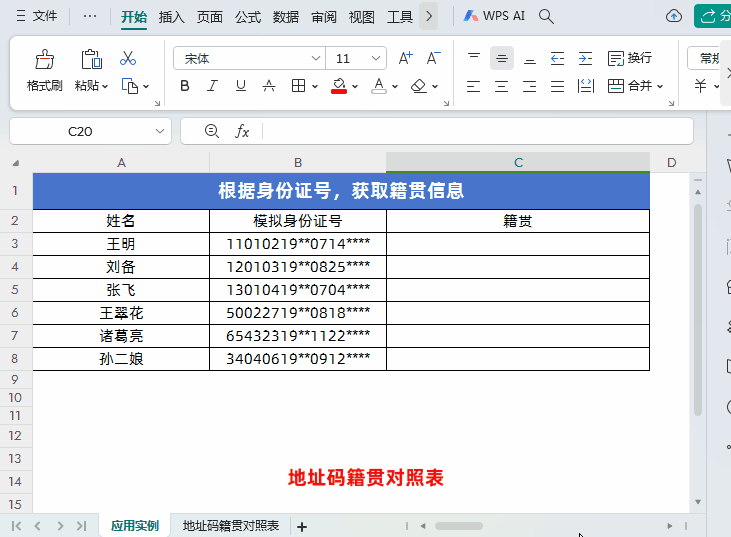Image resolution: width=731 pixels, height=537 pixels.
Task: Open the font name (宋体) dropdown
Action: [x=316, y=58]
